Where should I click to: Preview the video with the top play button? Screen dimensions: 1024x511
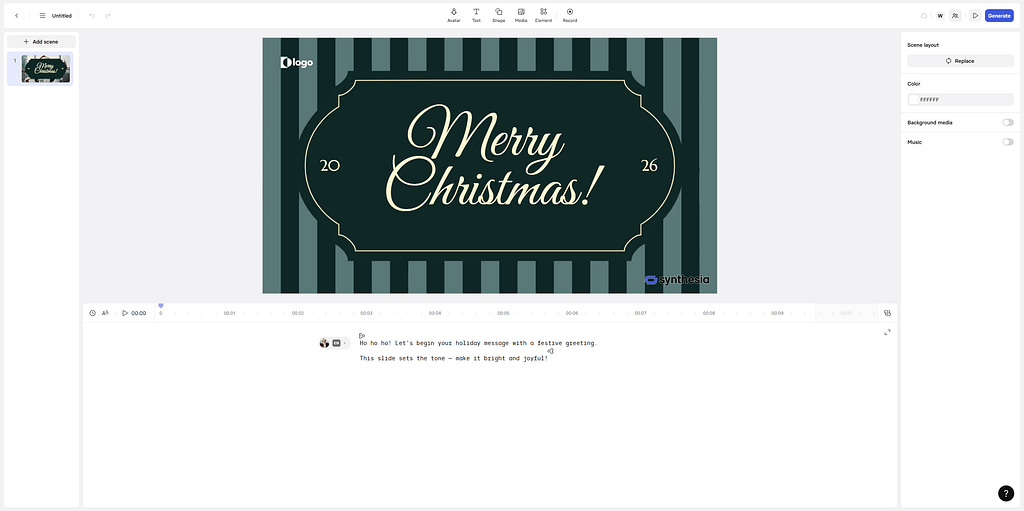pyautogui.click(x=975, y=16)
